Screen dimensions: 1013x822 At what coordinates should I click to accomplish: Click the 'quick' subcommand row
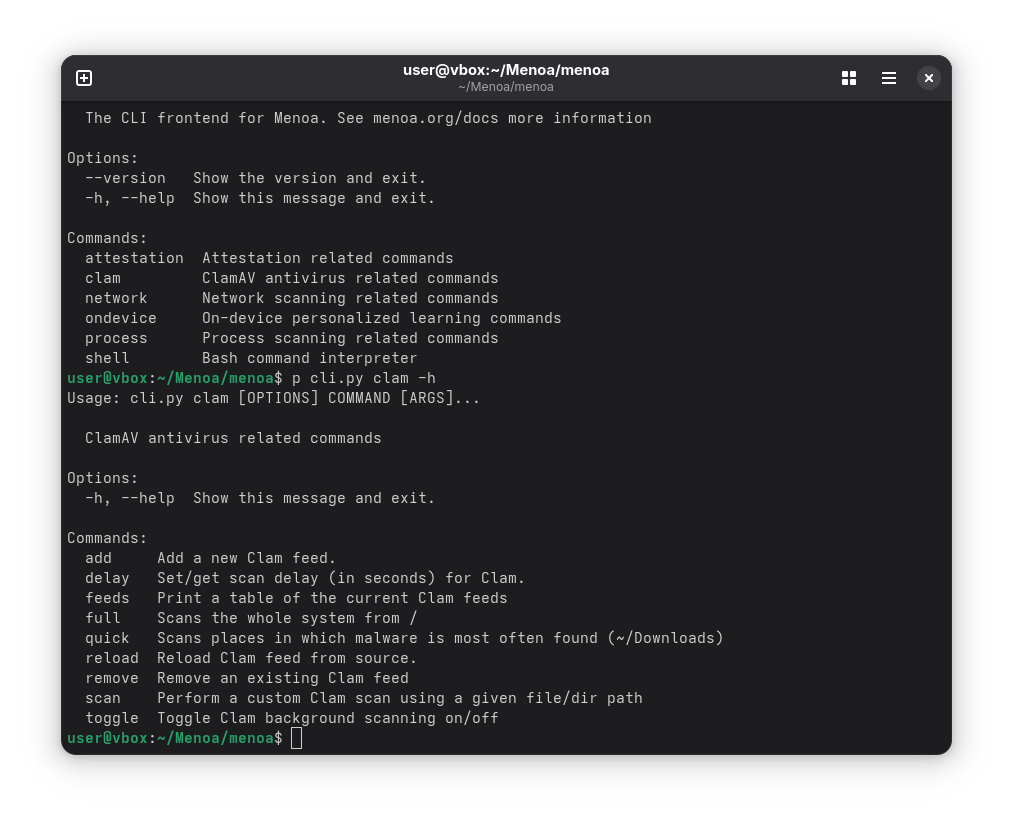point(404,638)
